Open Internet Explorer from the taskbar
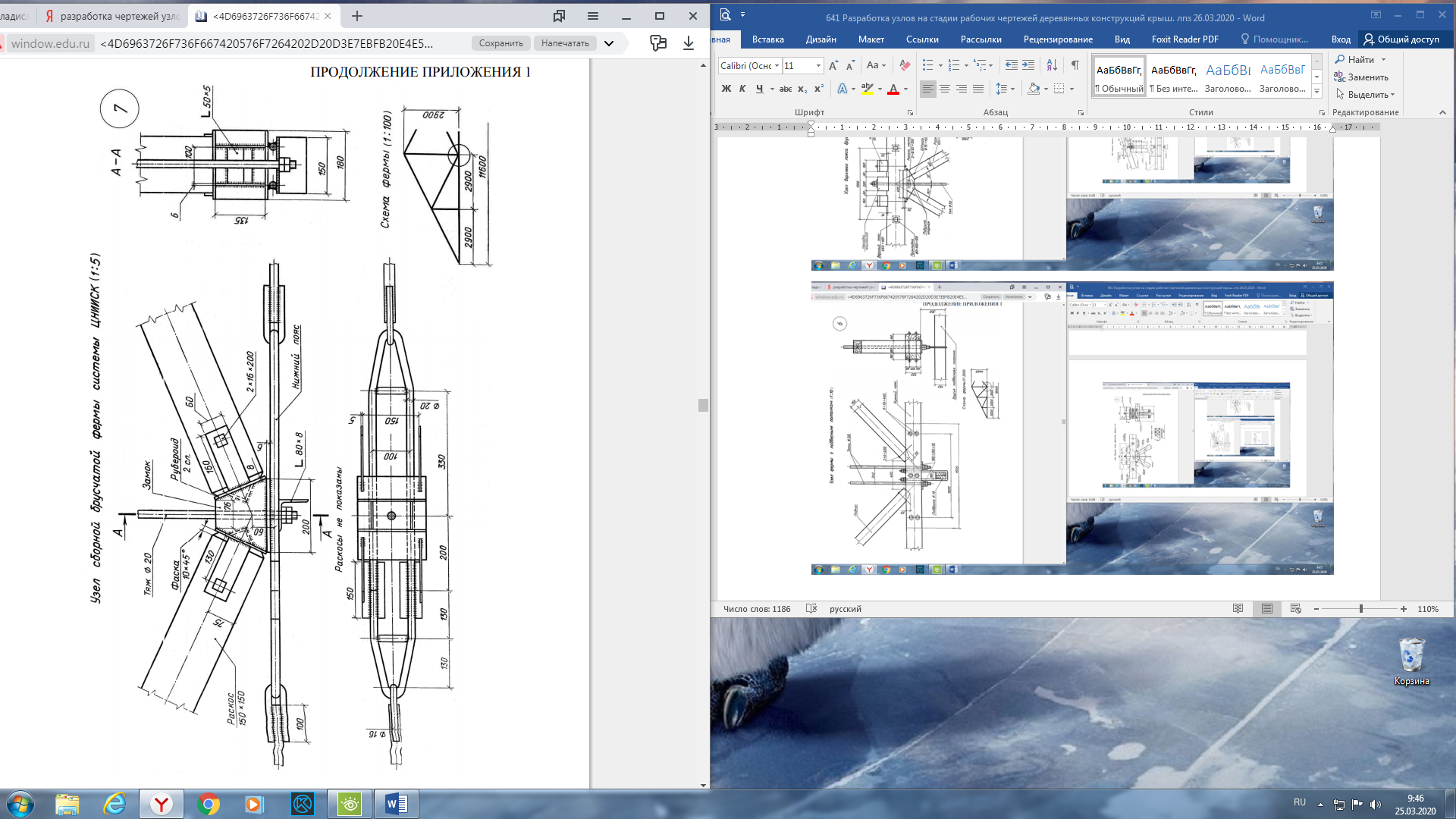Viewport: 1456px width, 819px height. click(115, 804)
